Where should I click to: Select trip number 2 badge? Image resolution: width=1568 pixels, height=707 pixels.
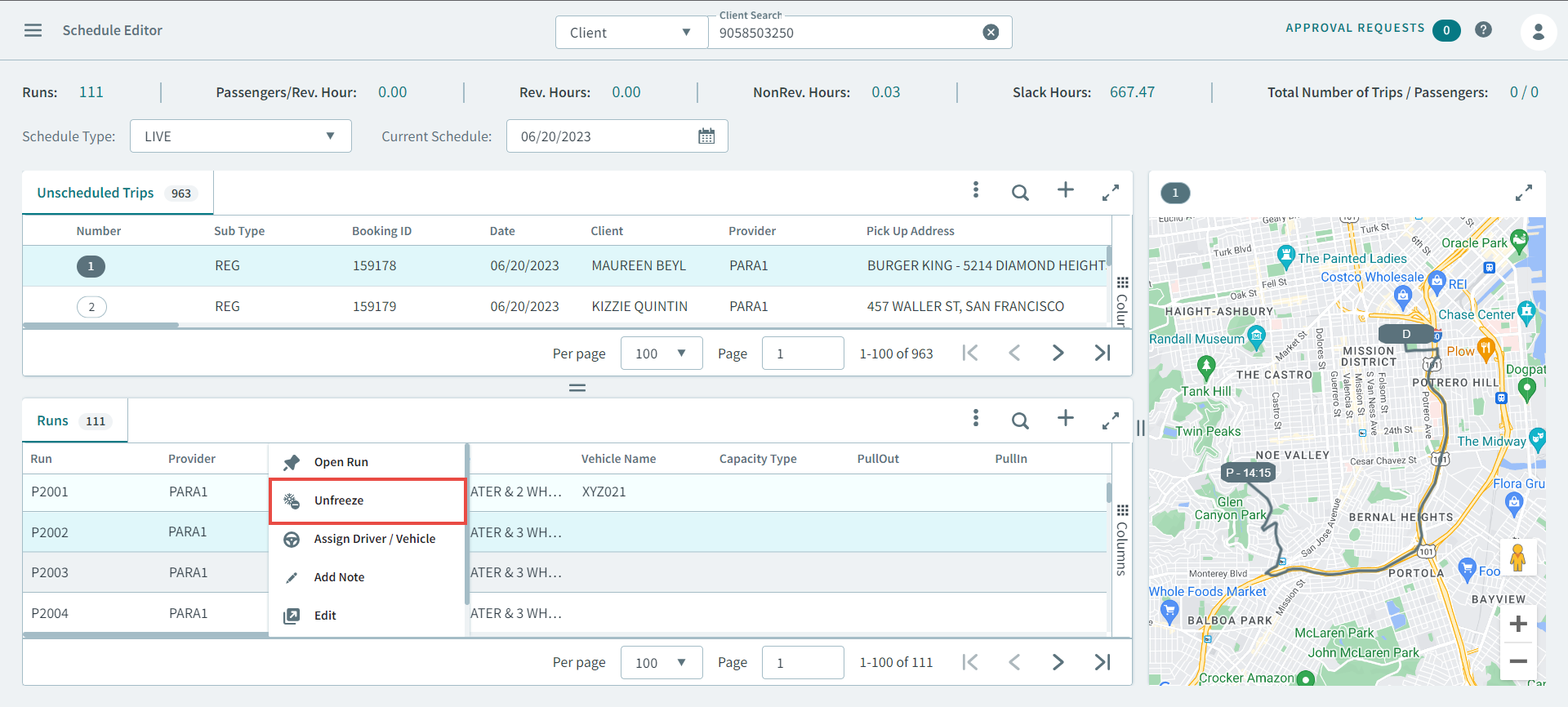point(91,307)
